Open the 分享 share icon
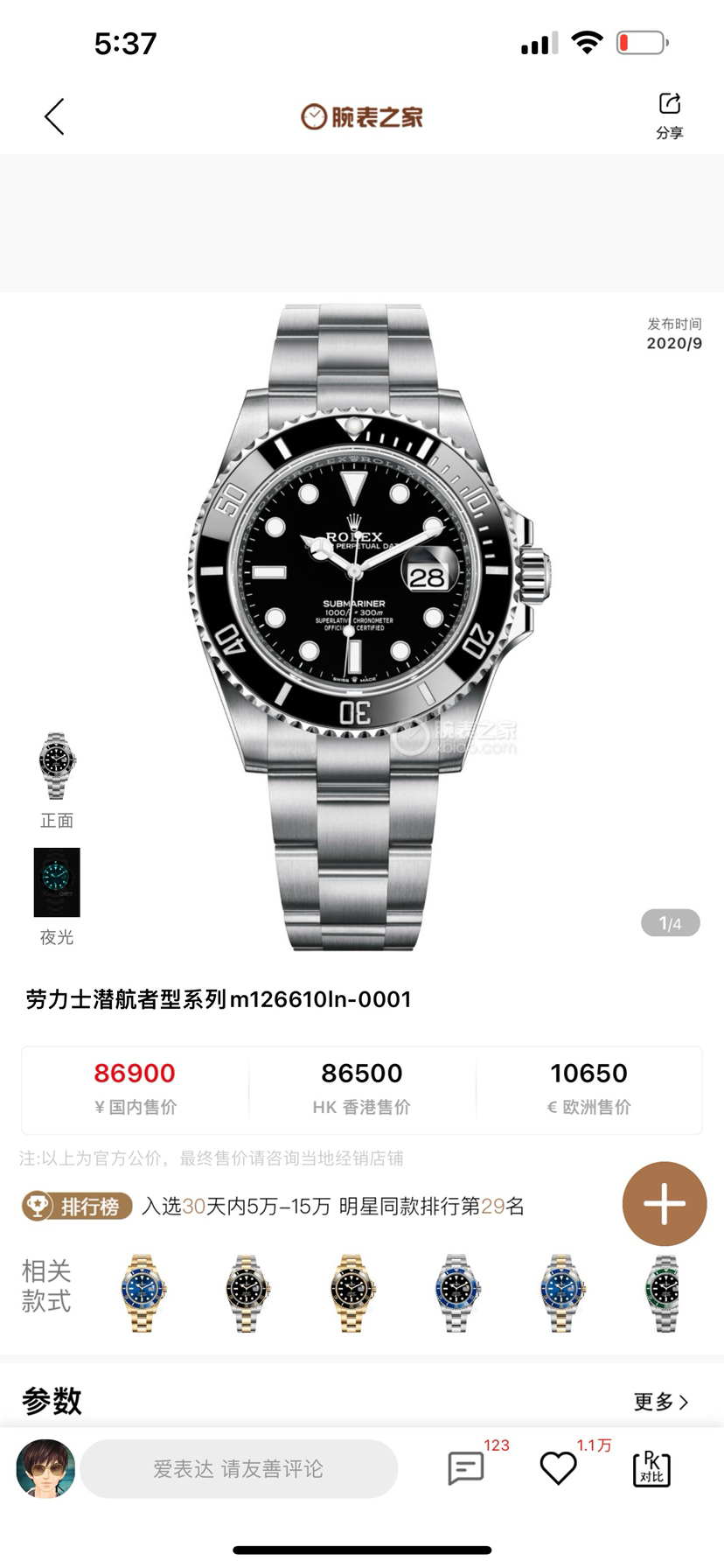The height and width of the screenshot is (1568, 724). click(x=670, y=115)
